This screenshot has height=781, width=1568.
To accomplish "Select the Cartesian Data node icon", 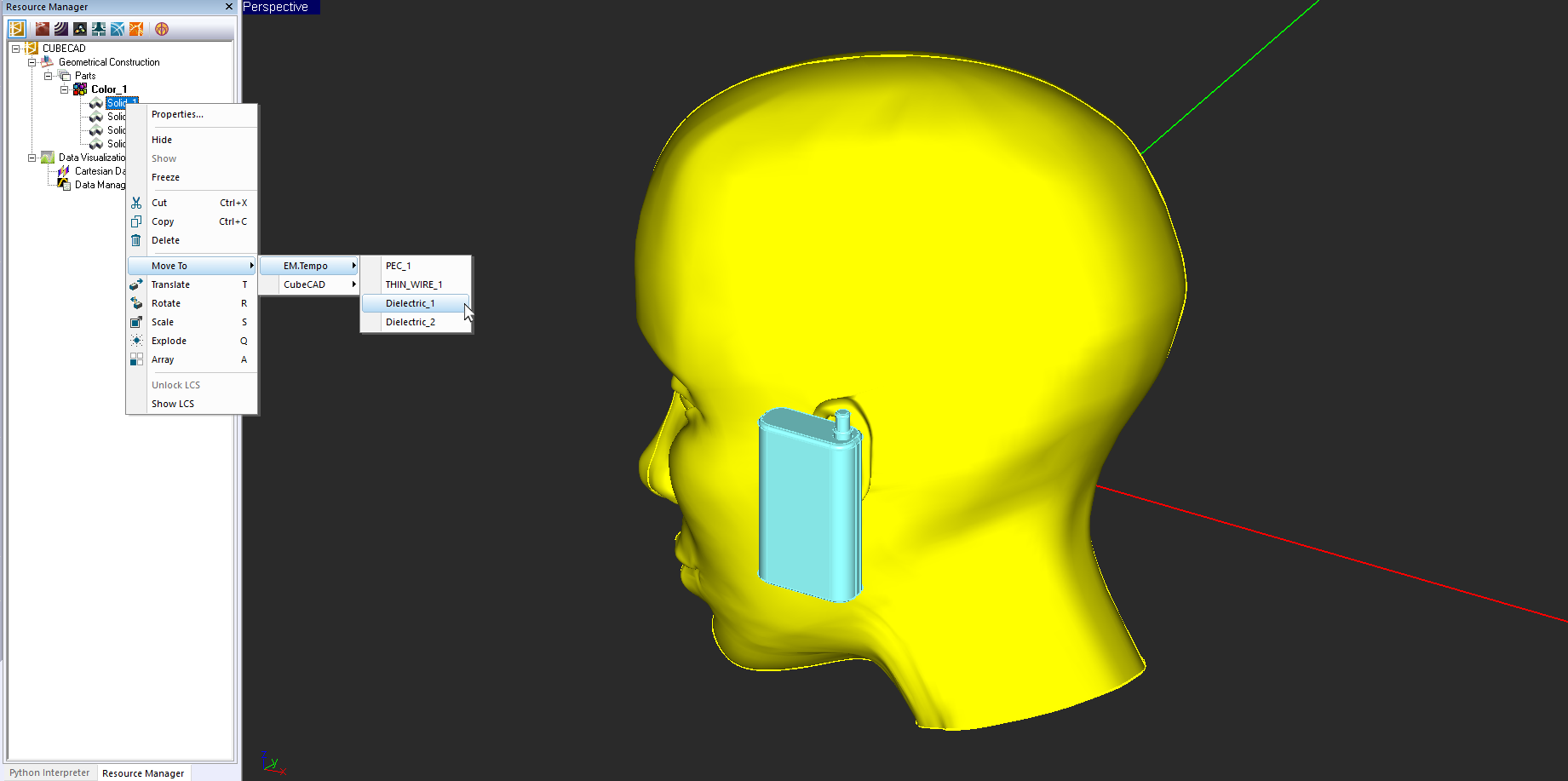I will 64,171.
